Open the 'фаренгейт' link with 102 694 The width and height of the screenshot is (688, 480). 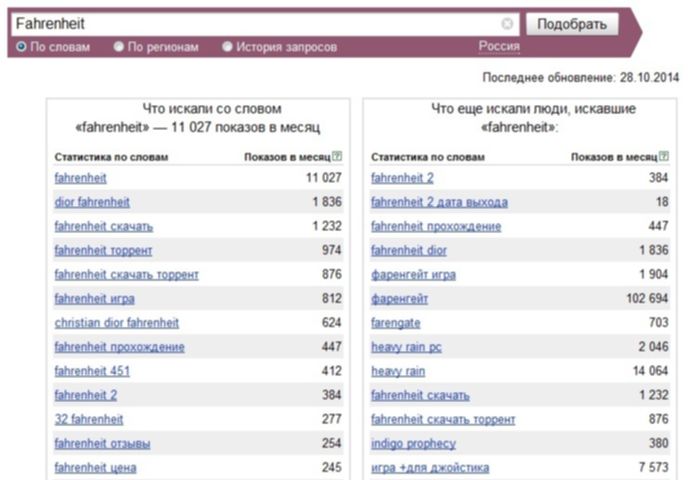399,299
